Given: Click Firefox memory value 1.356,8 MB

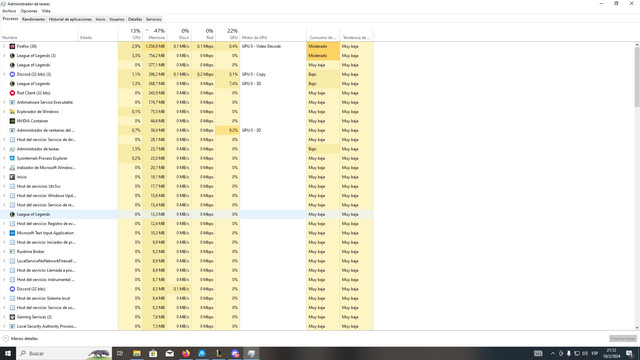Looking at the screenshot, I should click(155, 47).
